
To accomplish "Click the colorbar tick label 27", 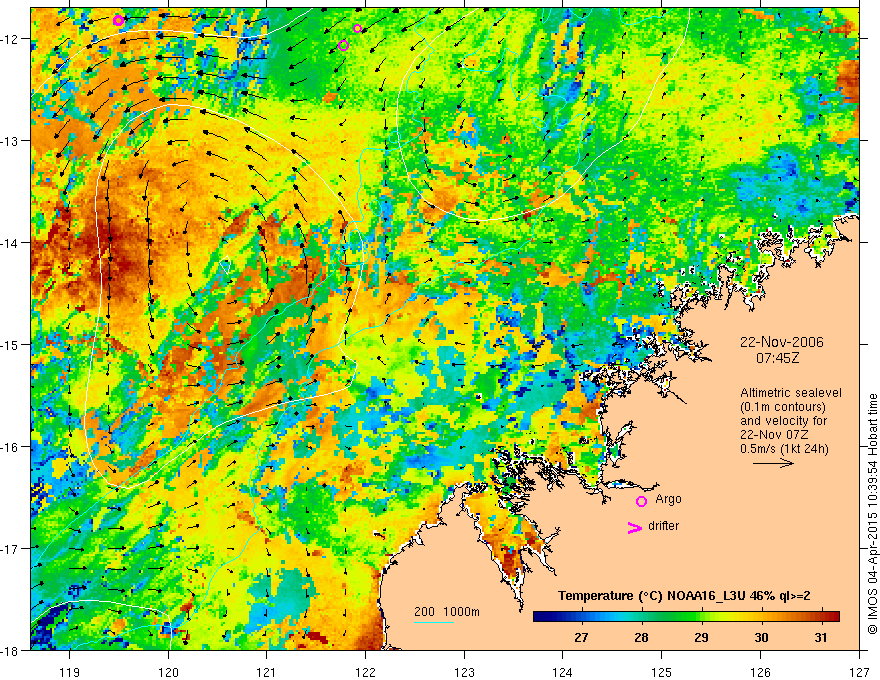I will click(581, 637).
